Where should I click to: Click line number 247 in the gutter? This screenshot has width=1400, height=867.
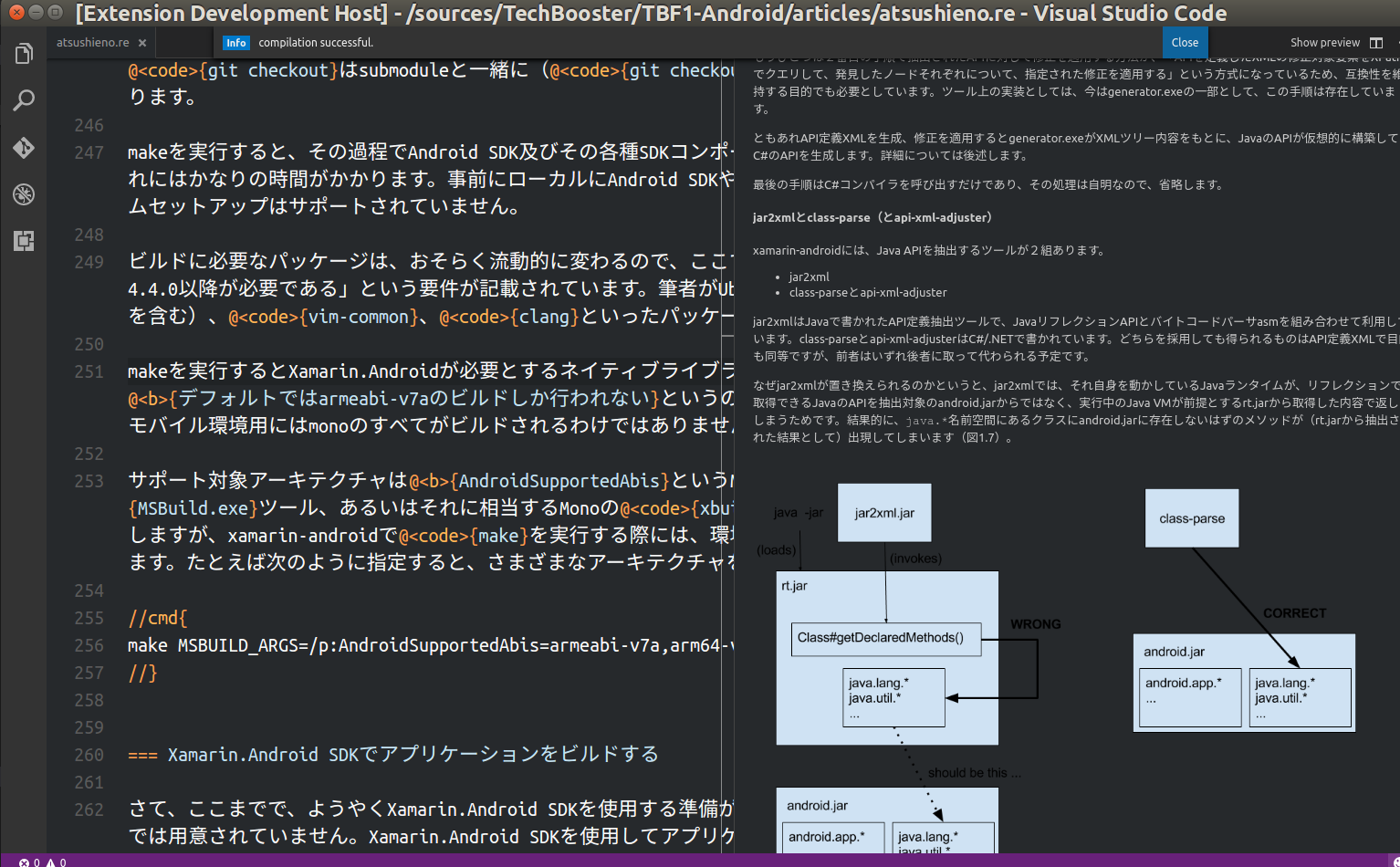click(x=89, y=152)
